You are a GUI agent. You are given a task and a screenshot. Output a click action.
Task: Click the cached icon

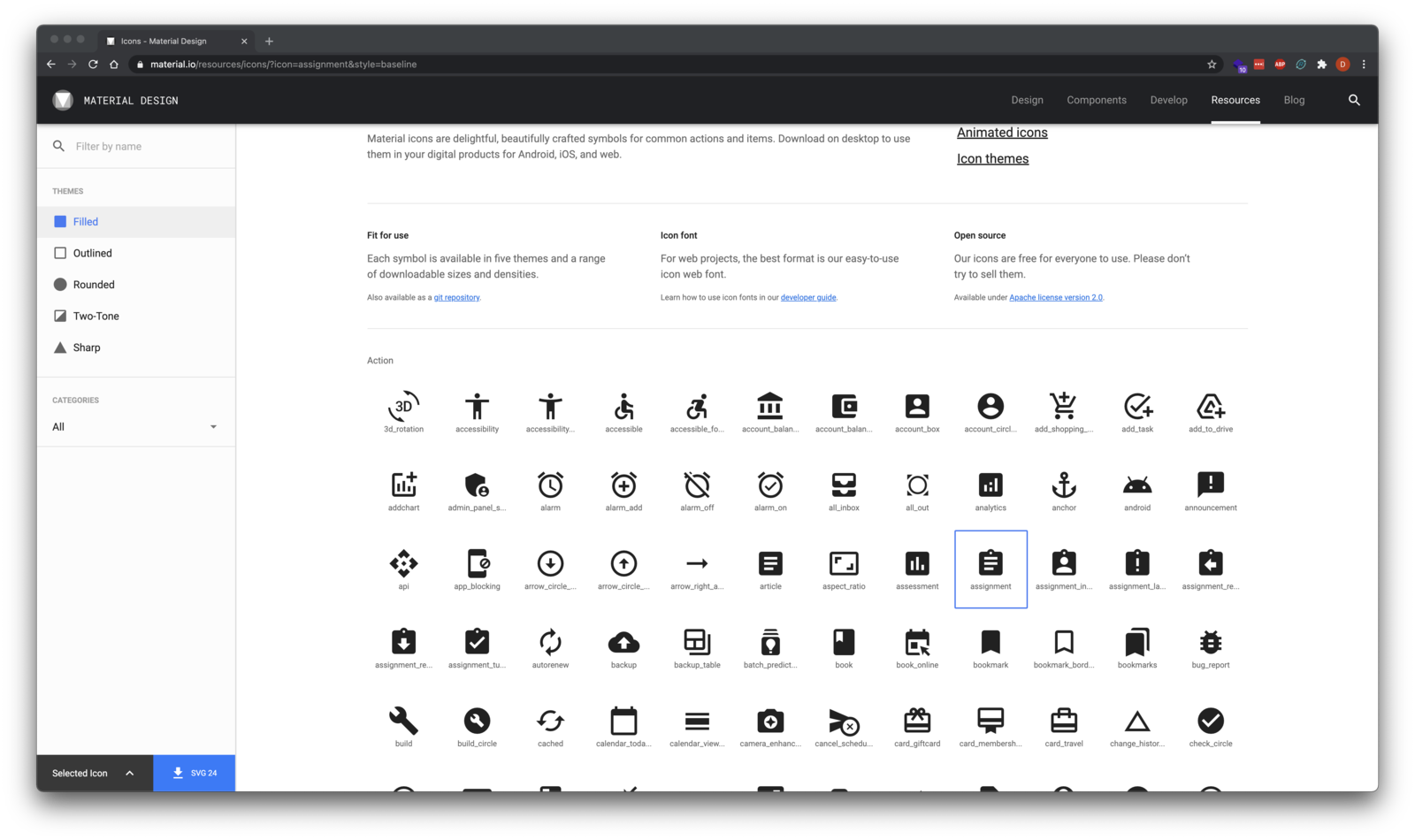[x=550, y=721]
